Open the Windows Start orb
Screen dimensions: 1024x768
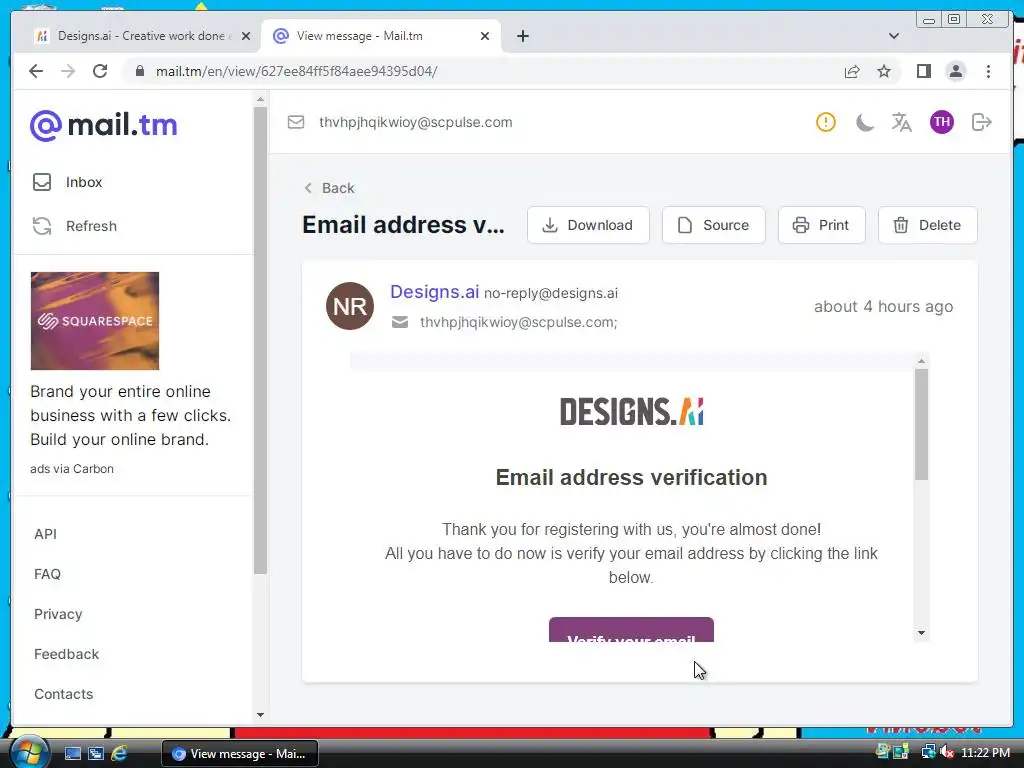coord(29,753)
